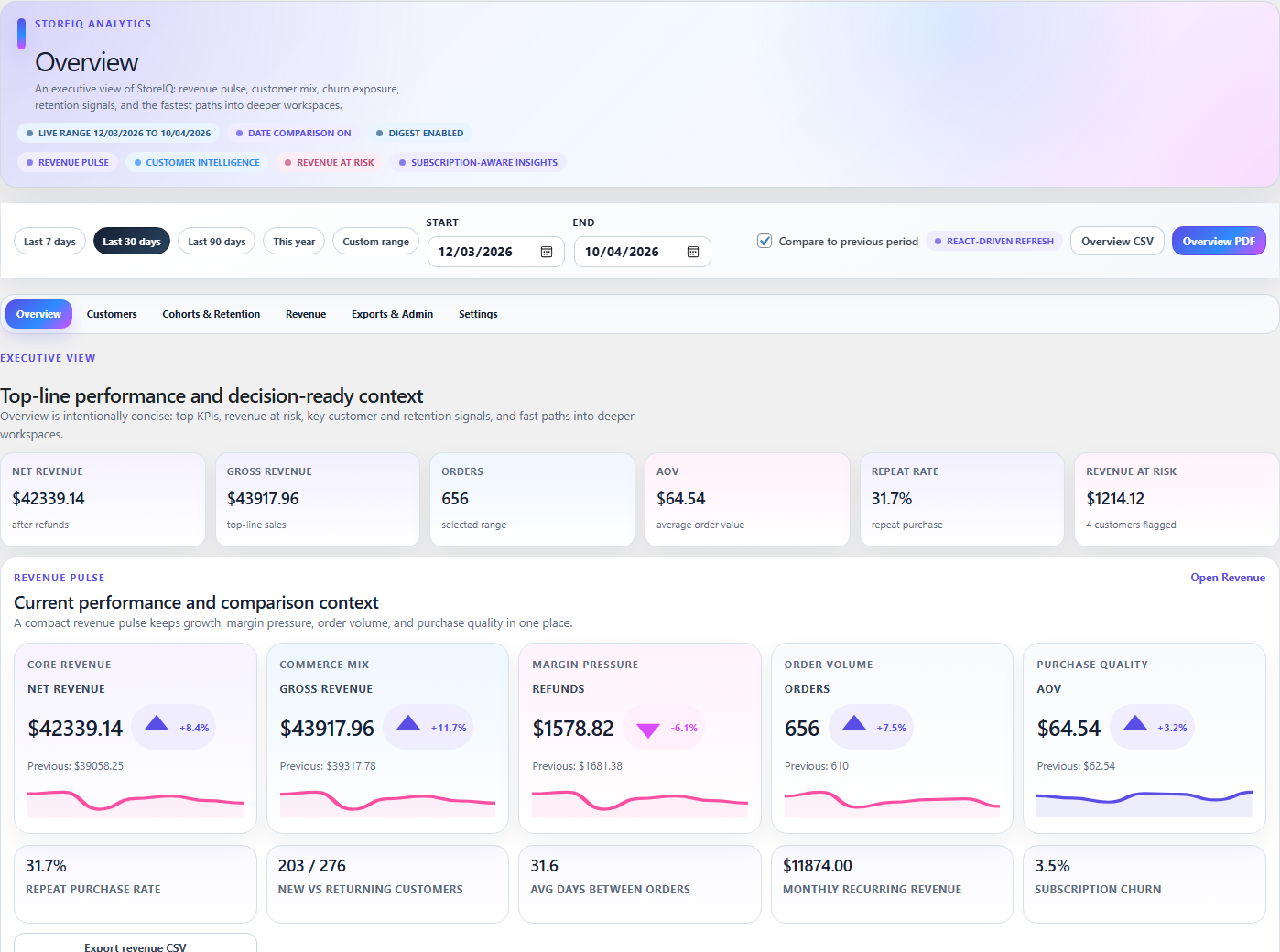Click the React-Driven Refresh indicator
This screenshot has width=1280, height=952.
tap(994, 241)
